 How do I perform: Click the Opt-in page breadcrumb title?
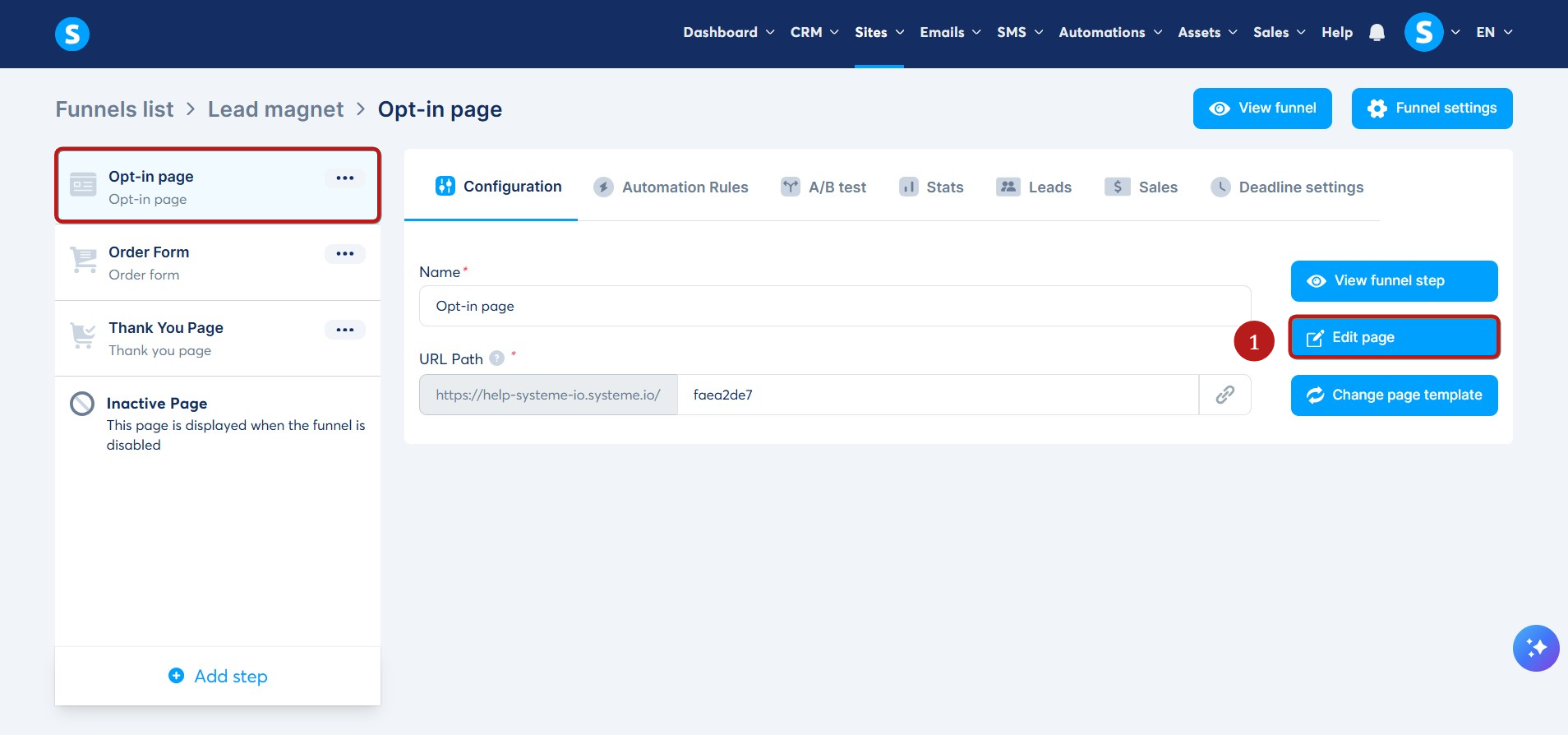440,109
